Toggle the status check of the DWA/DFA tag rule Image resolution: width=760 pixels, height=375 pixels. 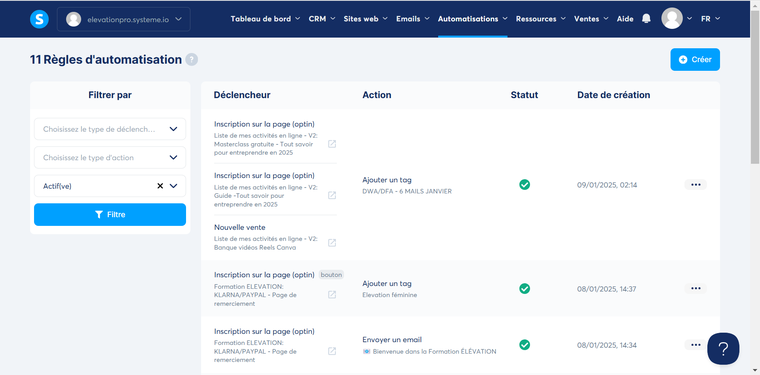click(x=524, y=185)
